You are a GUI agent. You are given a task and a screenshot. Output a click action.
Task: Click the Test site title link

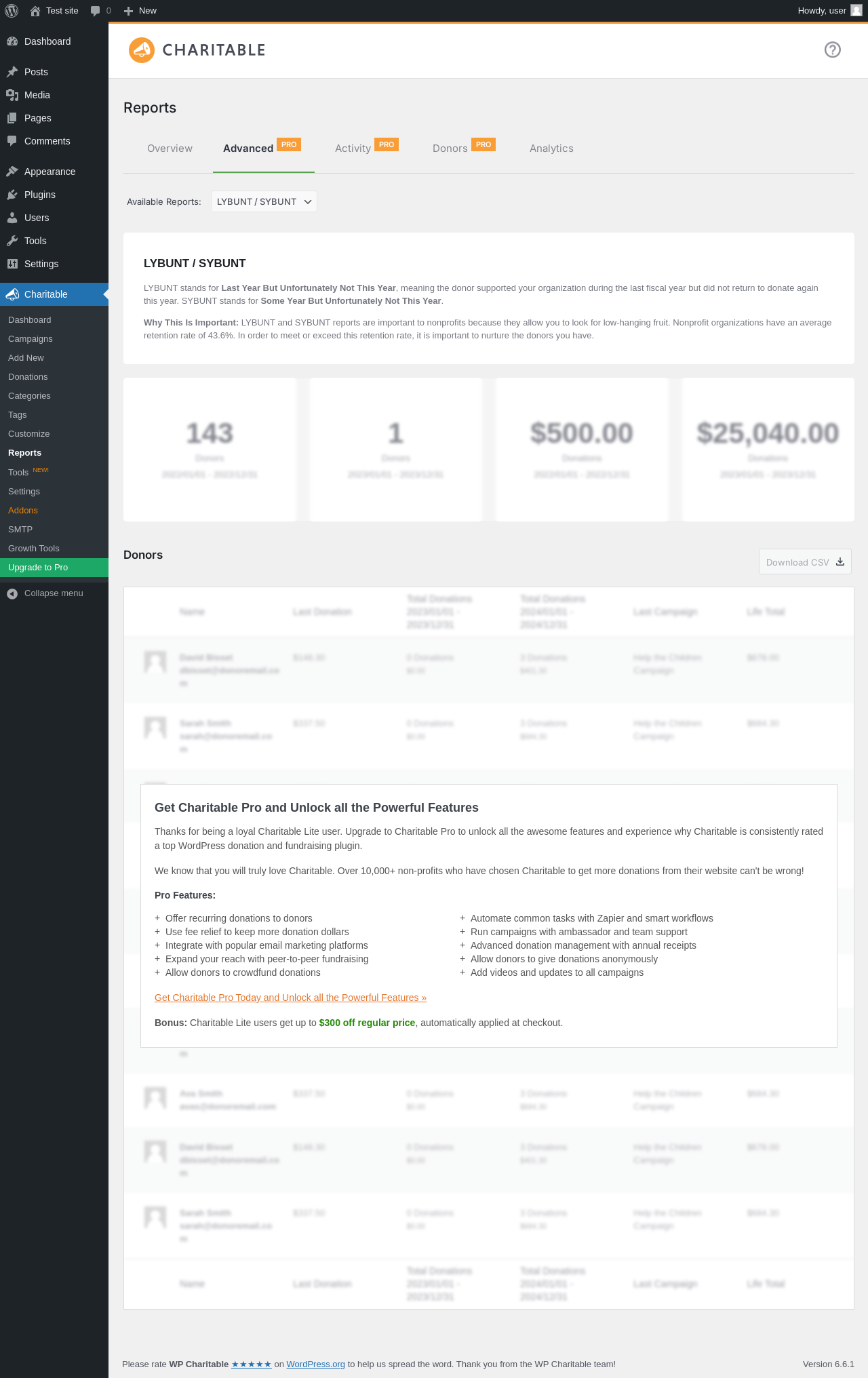pyautogui.click(x=62, y=11)
